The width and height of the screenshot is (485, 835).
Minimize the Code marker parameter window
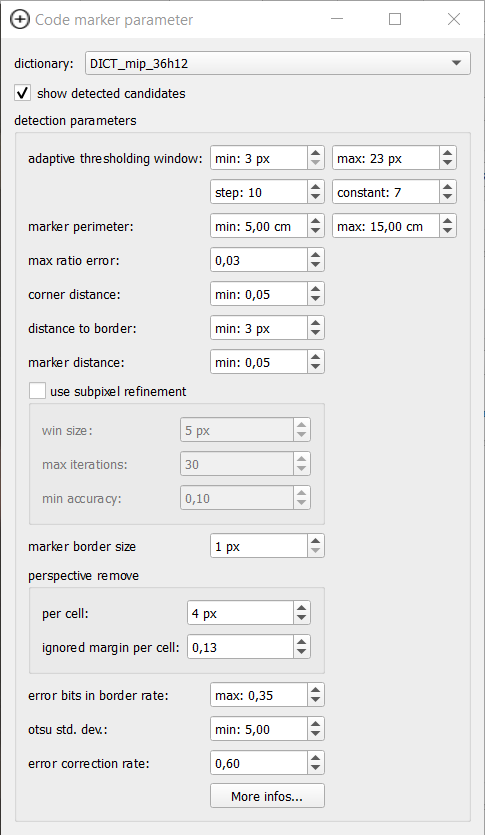pos(336,20)
